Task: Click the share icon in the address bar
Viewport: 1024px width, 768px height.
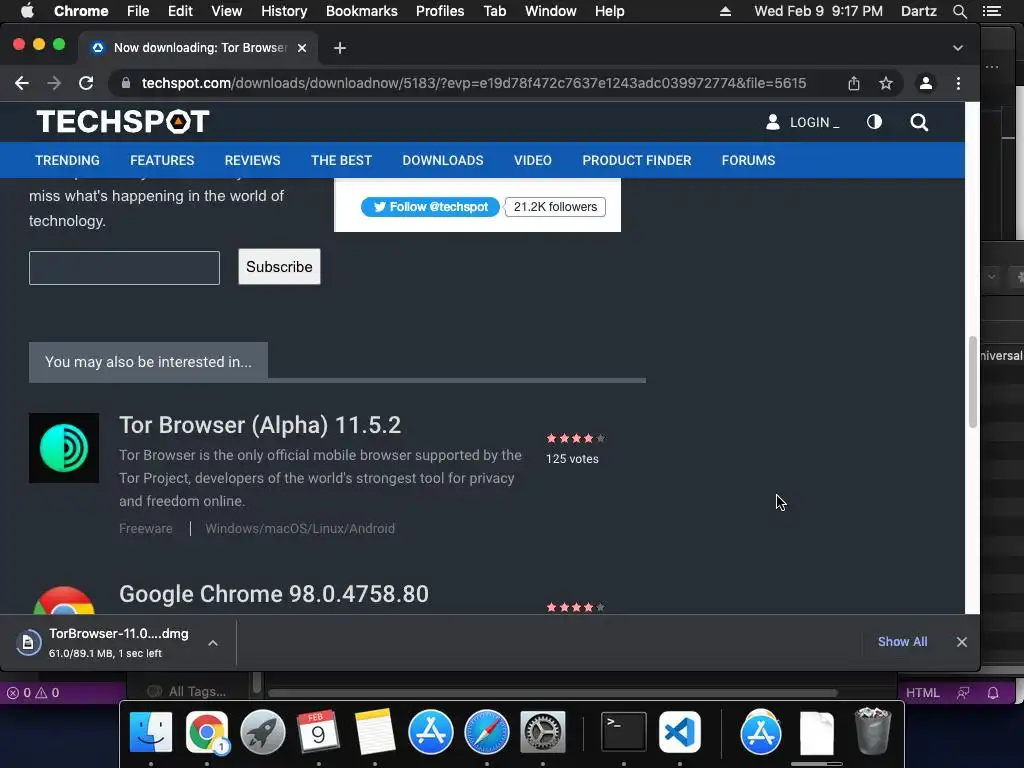Action: click(x=854, y=83)
